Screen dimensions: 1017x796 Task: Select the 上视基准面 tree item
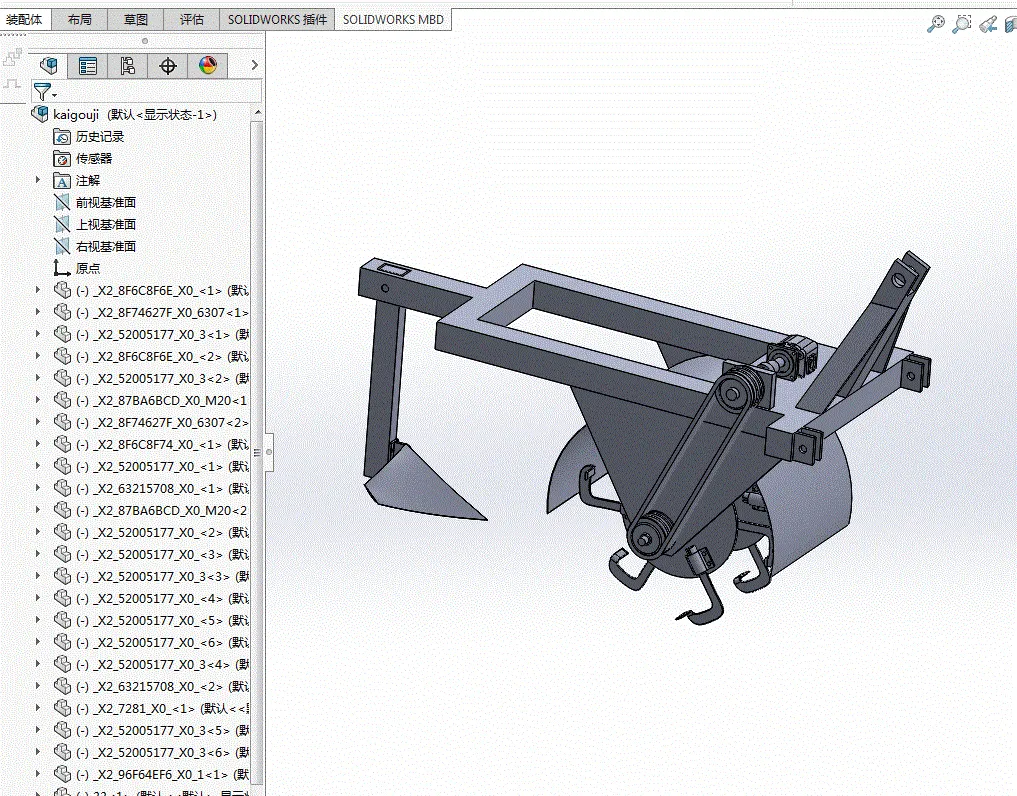106,224
